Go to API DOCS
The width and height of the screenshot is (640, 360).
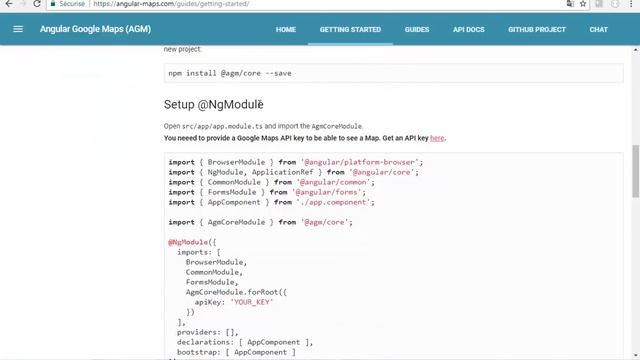pyautogui.click(x=469, y=29)
